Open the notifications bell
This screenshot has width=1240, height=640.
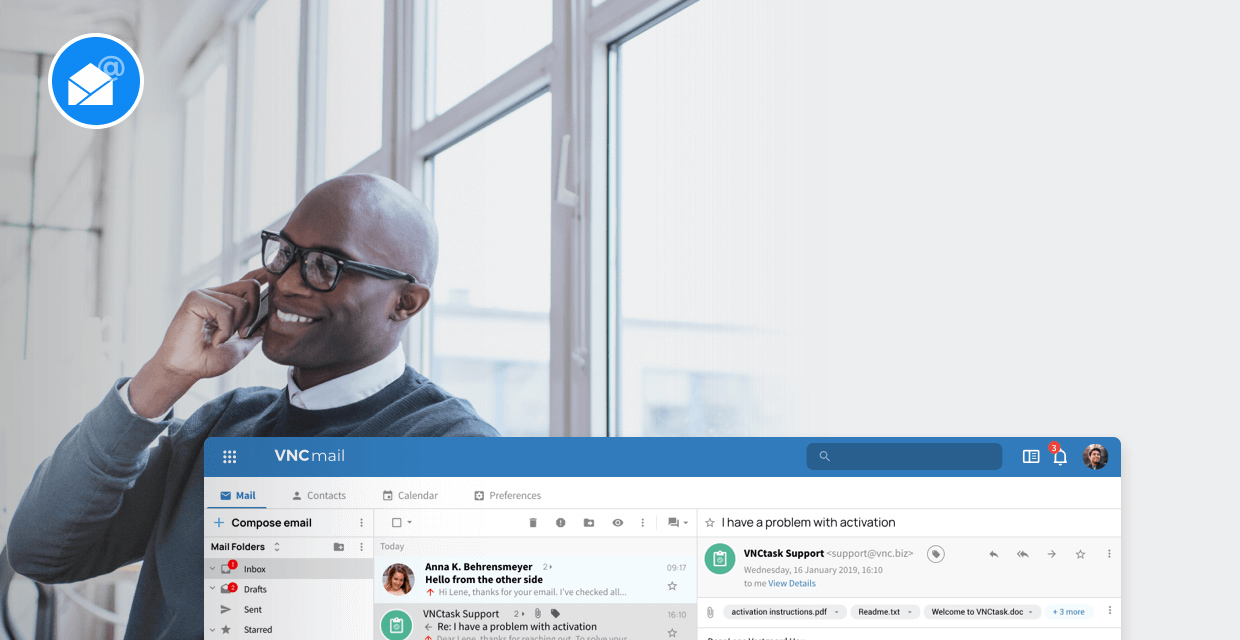coord(1060,457)
